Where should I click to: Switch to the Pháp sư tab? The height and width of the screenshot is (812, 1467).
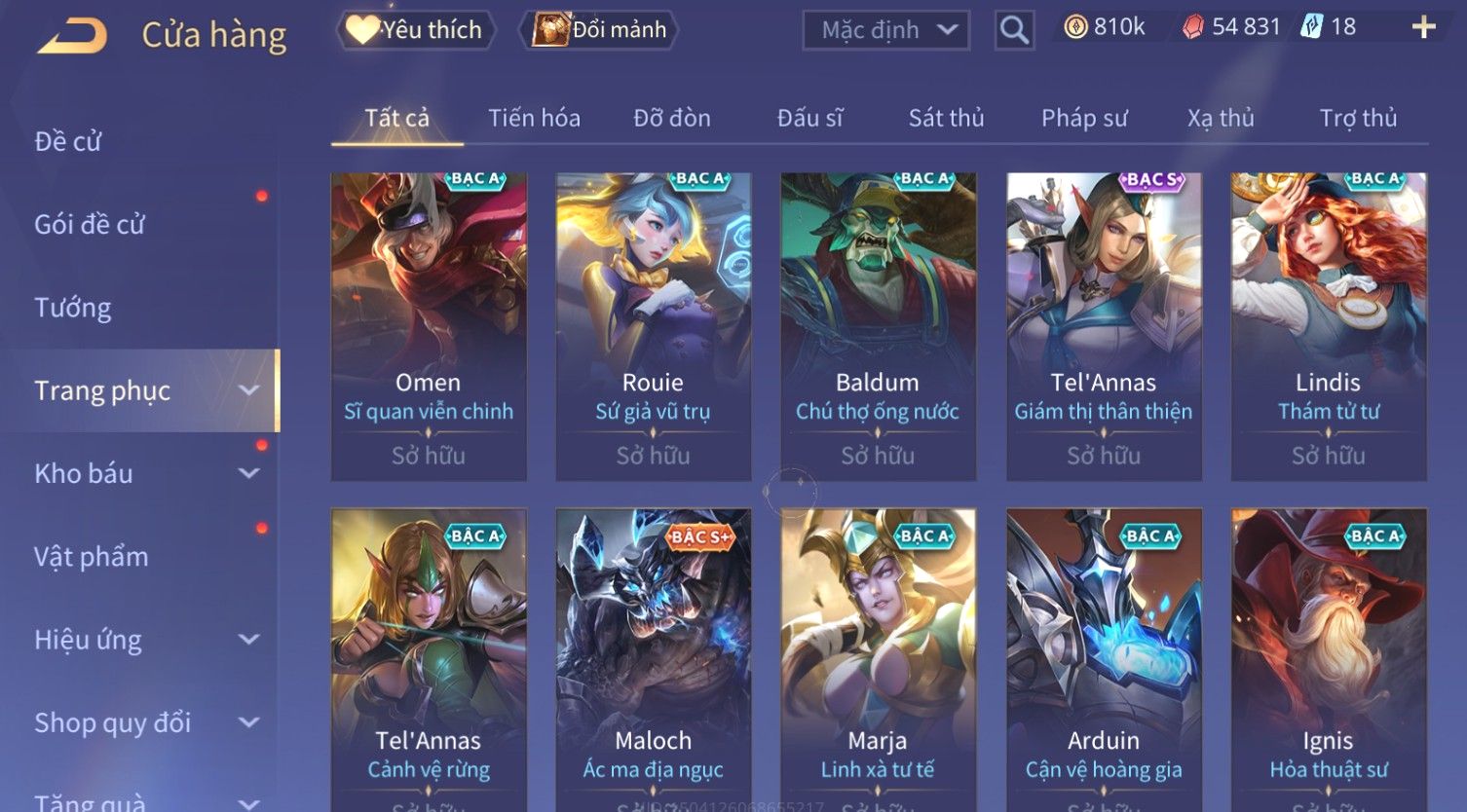(x=1084, y=118)
